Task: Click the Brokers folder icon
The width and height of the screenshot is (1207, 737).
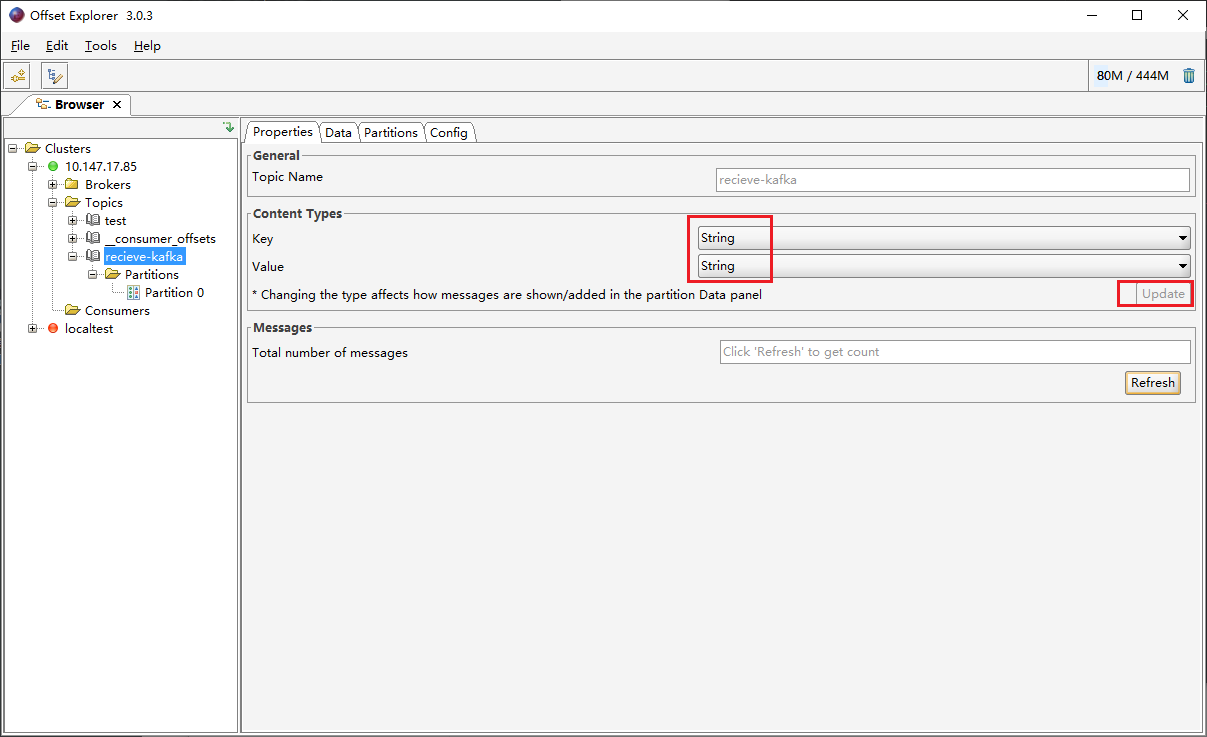Action: tap(72, 185)
